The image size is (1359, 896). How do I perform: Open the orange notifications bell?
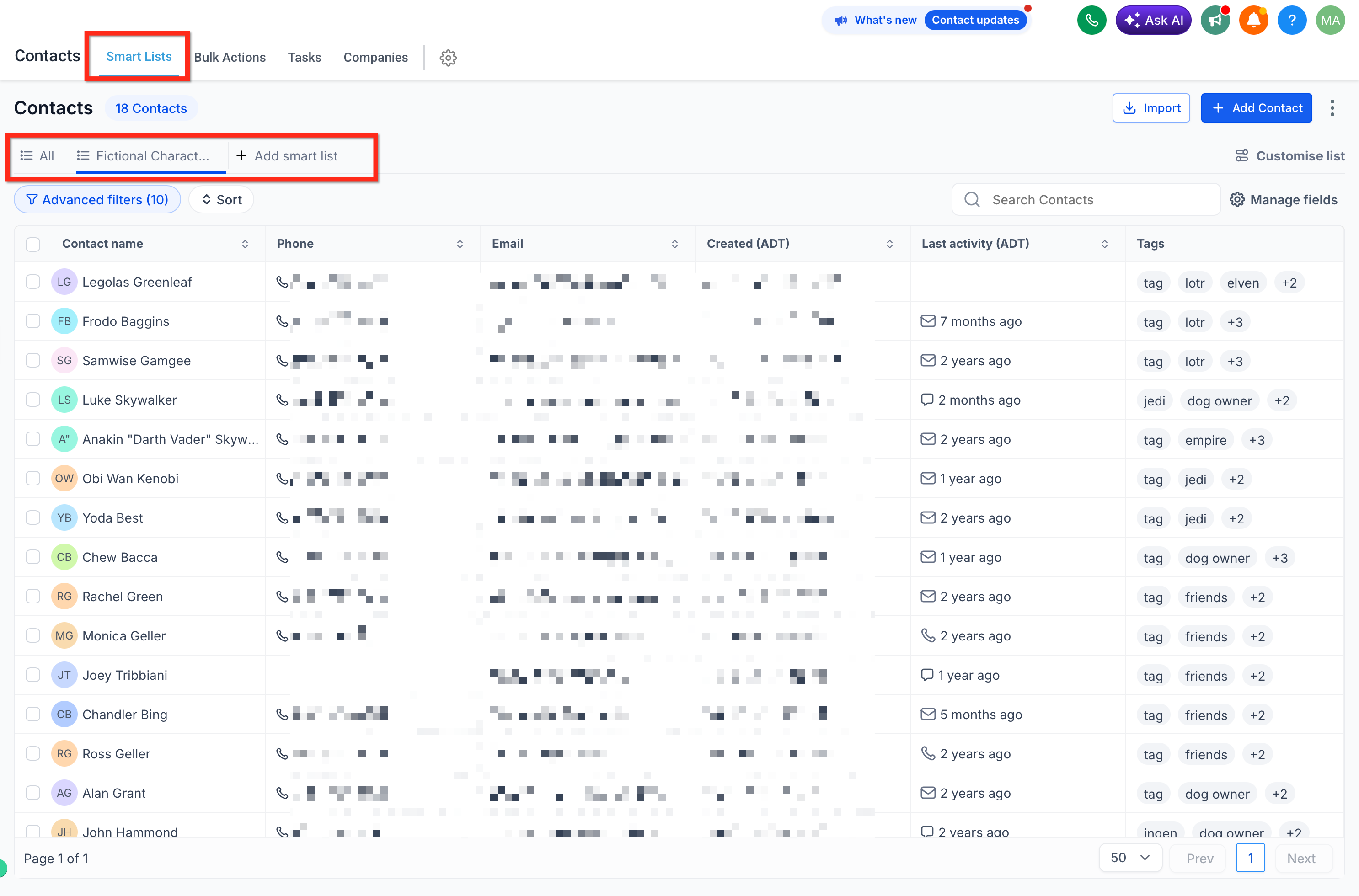pos(1253,21)
